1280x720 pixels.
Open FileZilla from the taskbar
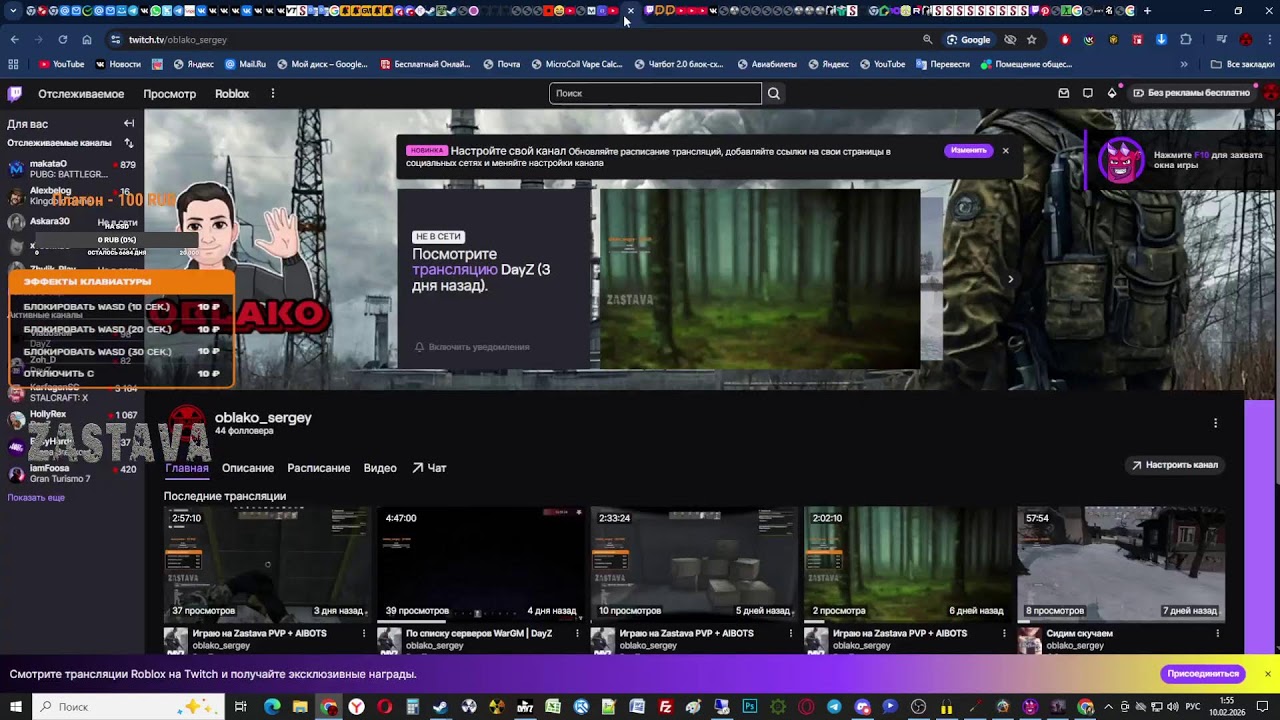665,707
